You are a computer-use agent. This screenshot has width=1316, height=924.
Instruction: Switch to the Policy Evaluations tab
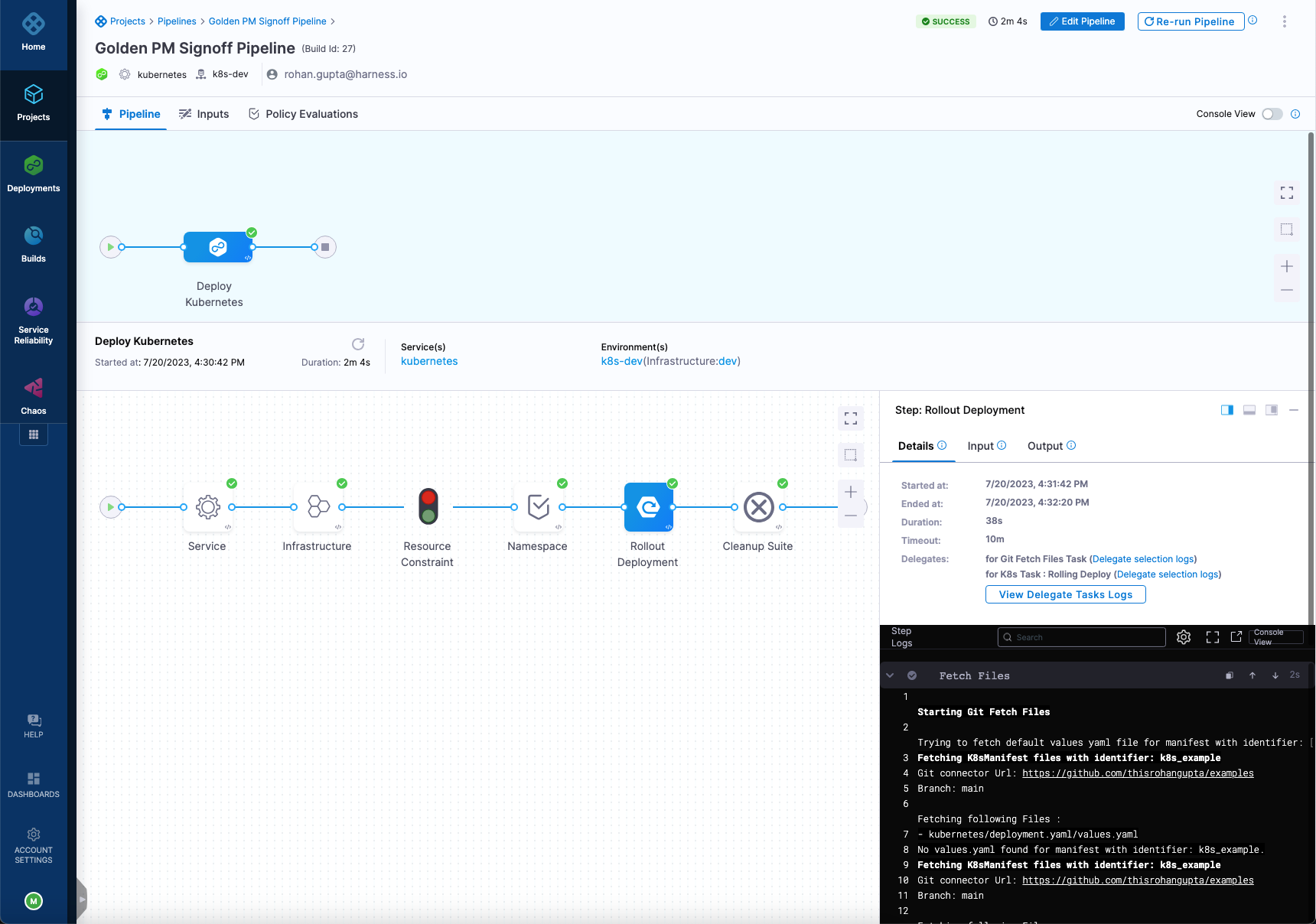(303, 114)
